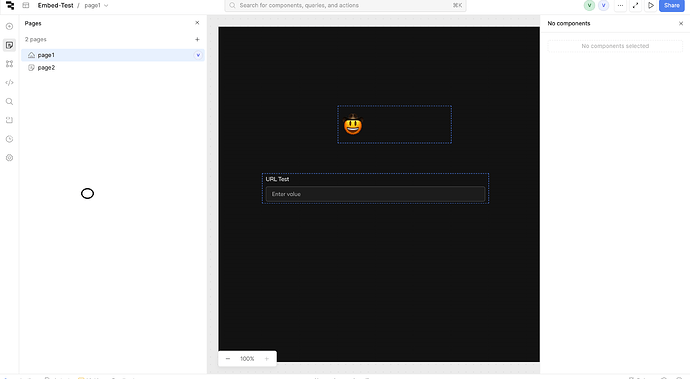Click the green V user avatar
Image resolution: width=690 pixels, height=379 pixels.
coord(589,5)
